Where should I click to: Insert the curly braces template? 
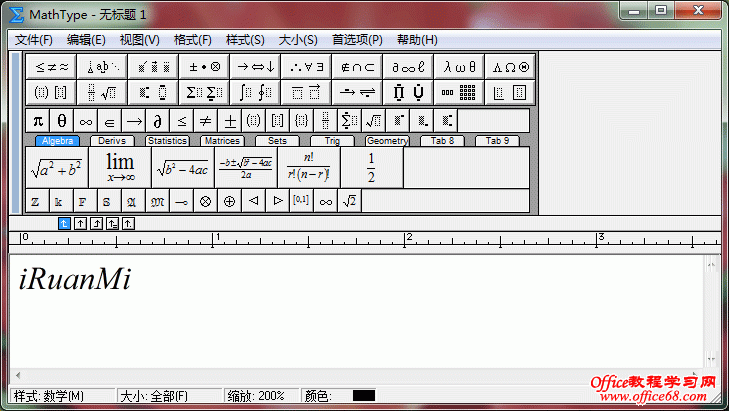pyautogui.click(x=301, y=121)
